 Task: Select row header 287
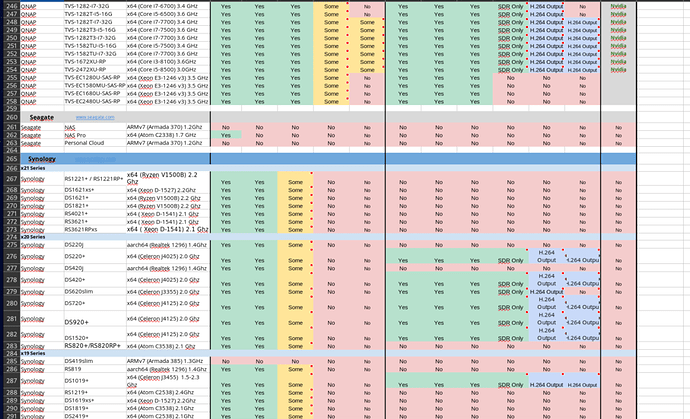(11, 381)
